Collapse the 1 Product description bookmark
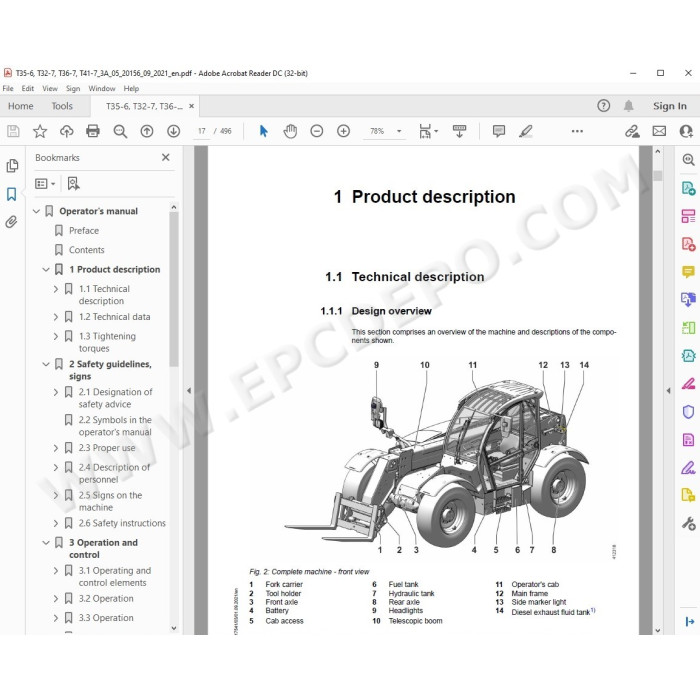This screenshot has height=700, width=700. point(46,270)
